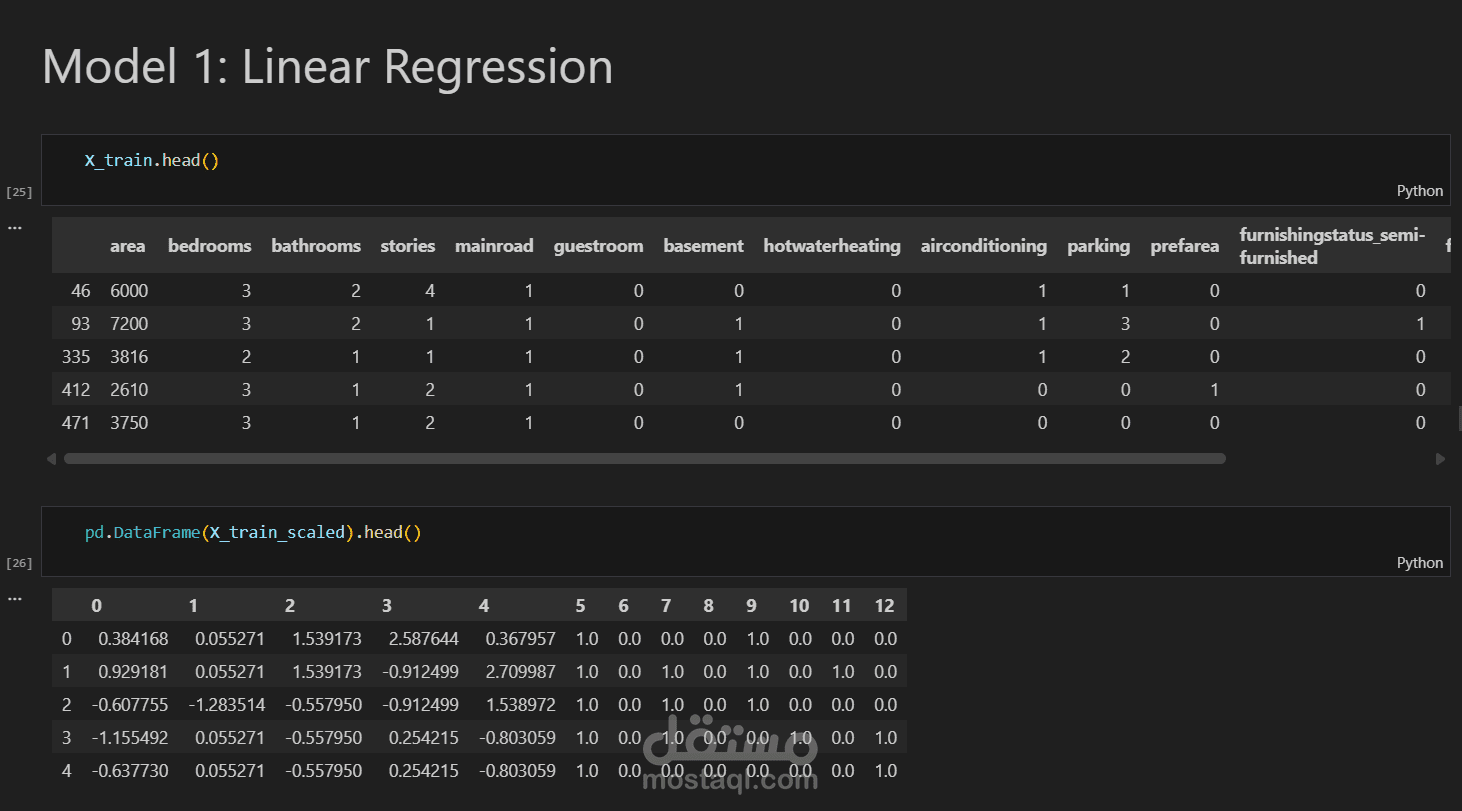Image resolution: width=1462 pixels, height=811 pixels.
Task: Click the hotwaterheating column header
Action: tap(832, 246)
